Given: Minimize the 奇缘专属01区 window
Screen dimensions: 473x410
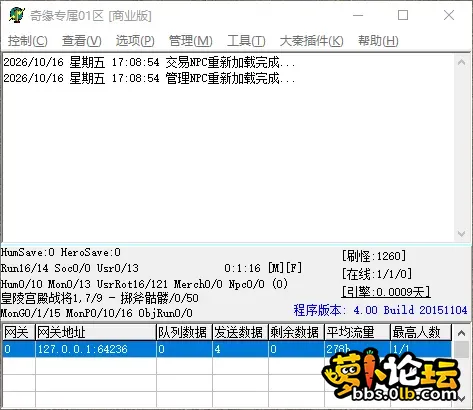Looking at the screenshot, I should click(x=358, y=15).
